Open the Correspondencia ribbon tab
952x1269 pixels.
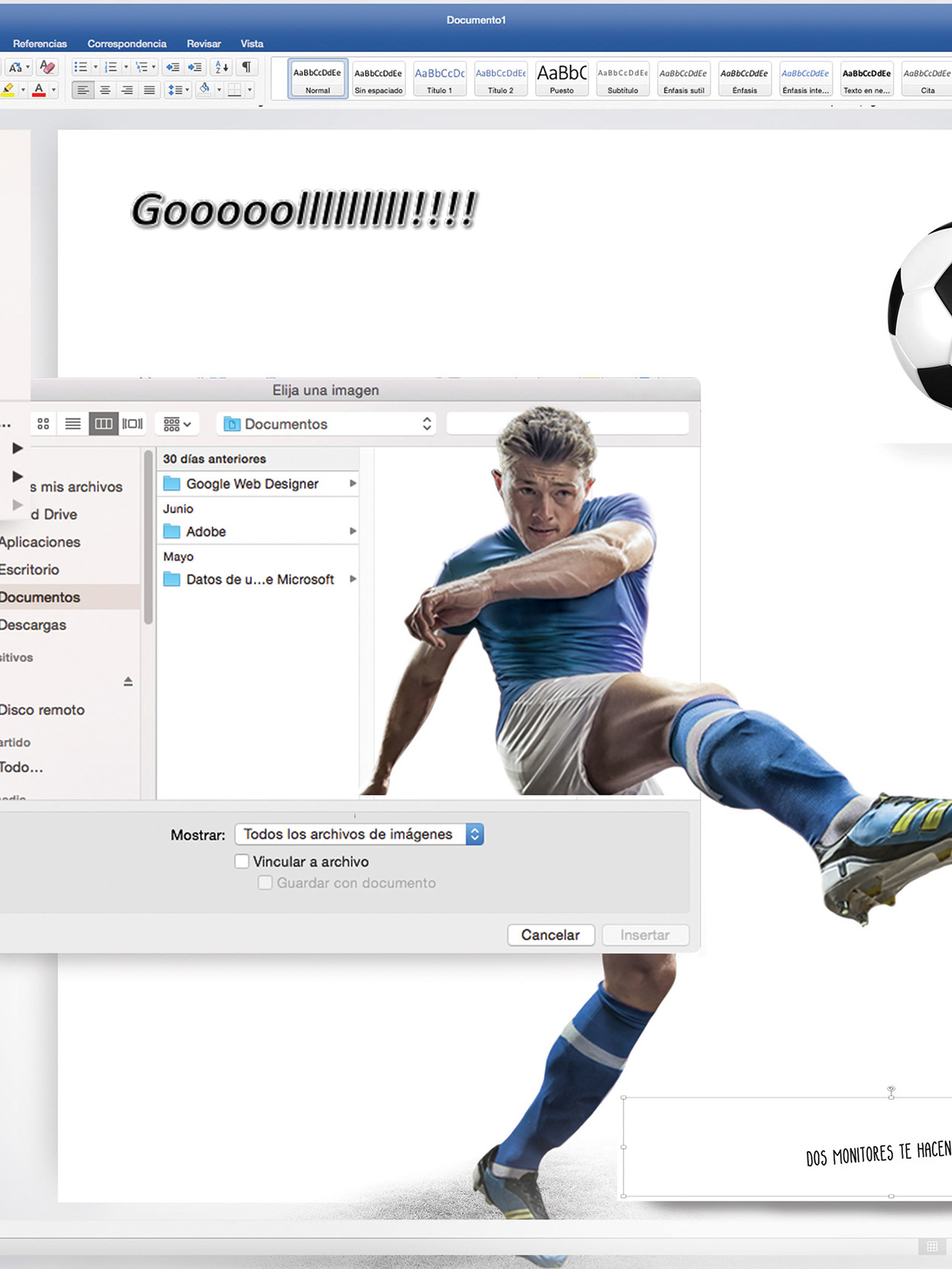pyautogui.click(x=127, y=44)
